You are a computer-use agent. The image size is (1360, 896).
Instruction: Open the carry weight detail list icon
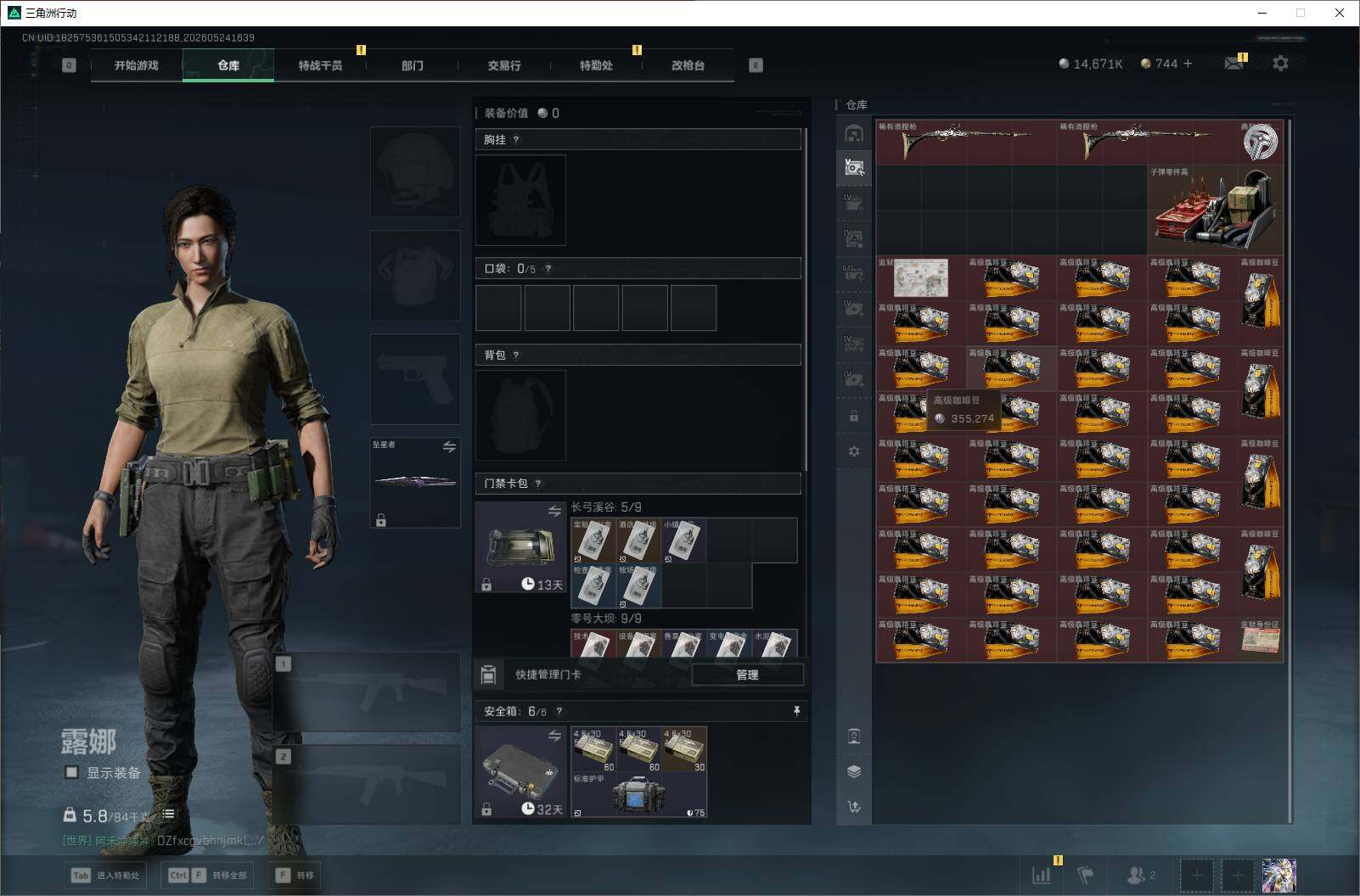pos(168,814)
